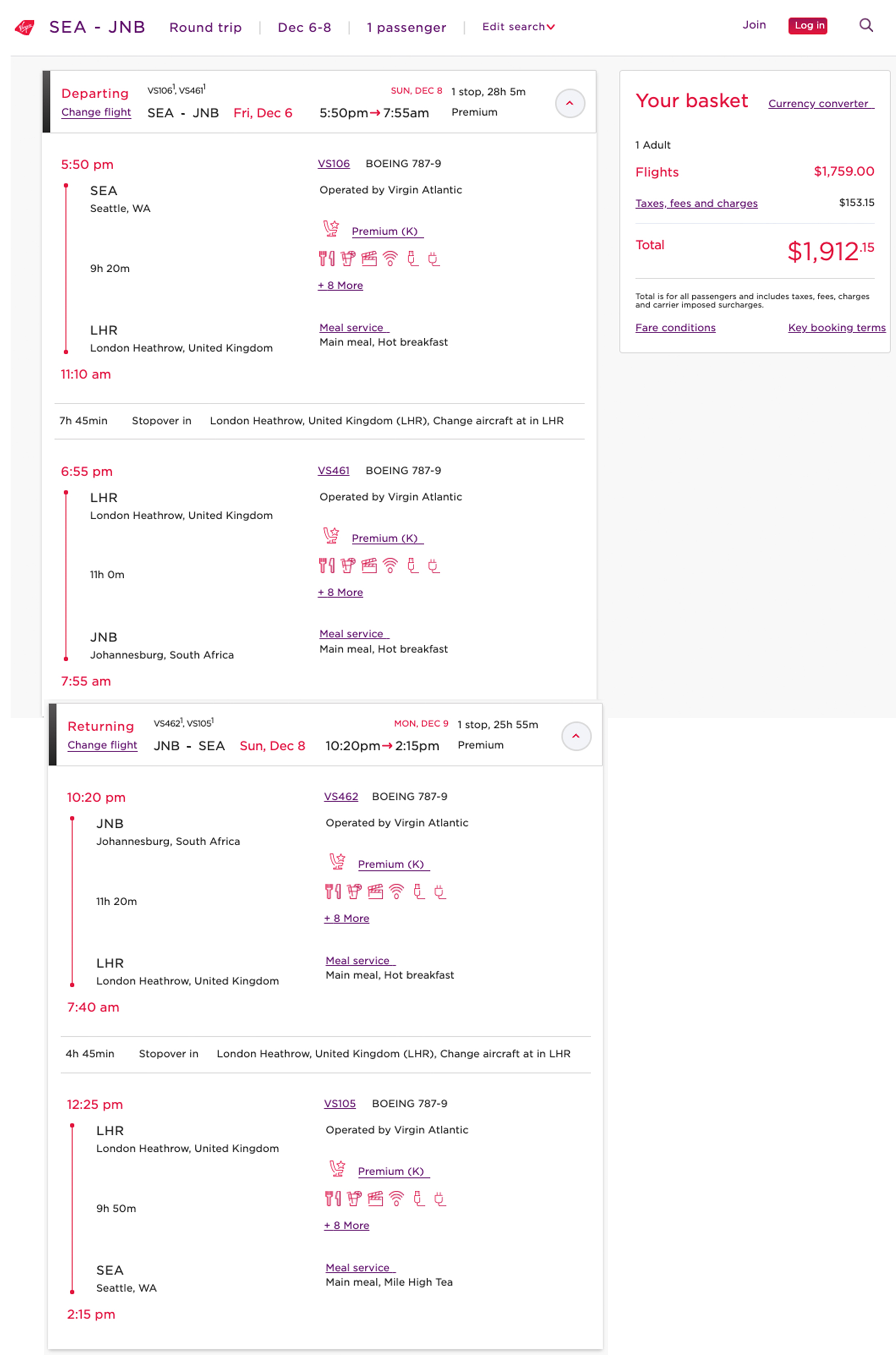
Task: Click the VS461 entertainment clapperboard icon
Action: pos(369,565)
